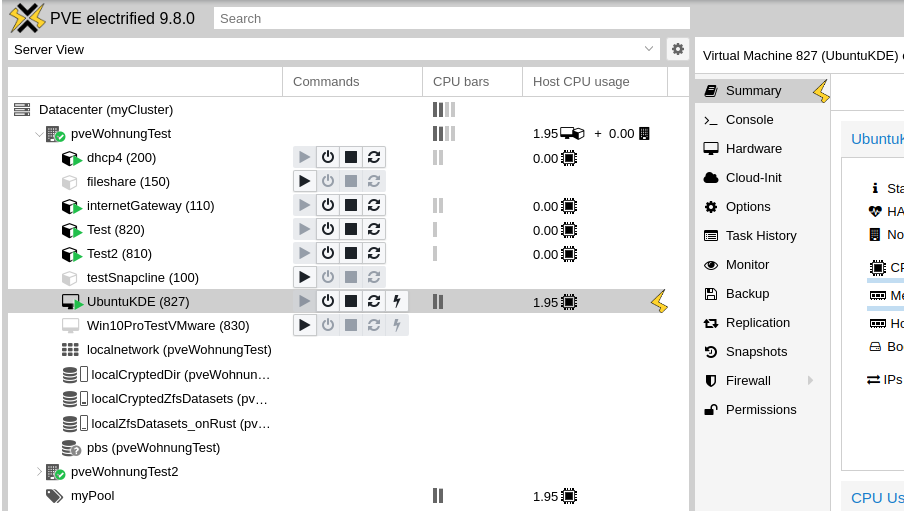Select internetGateway (110) container
The image size is (904, 513).
point(150,206)
